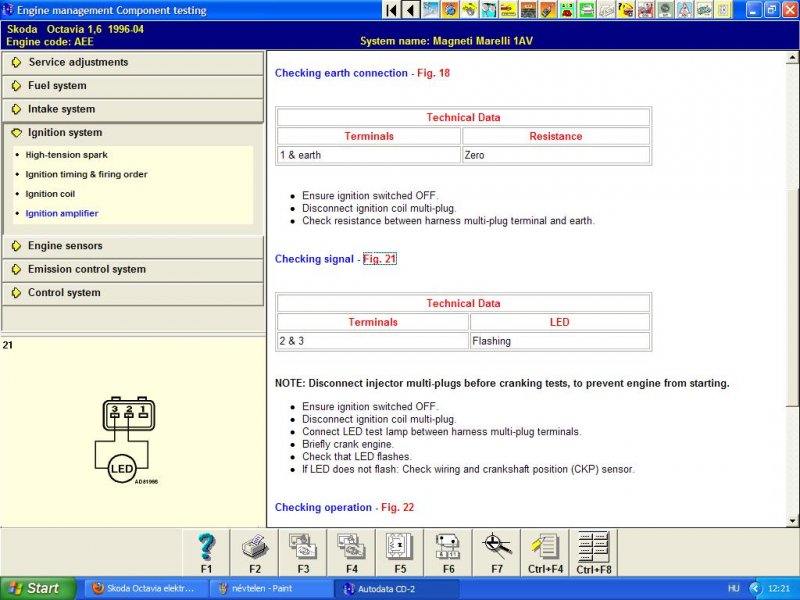Image resolution: width=800 pixels, height=600 pixels.
Task: Expand the Intake system section
Action: (133, 109)
